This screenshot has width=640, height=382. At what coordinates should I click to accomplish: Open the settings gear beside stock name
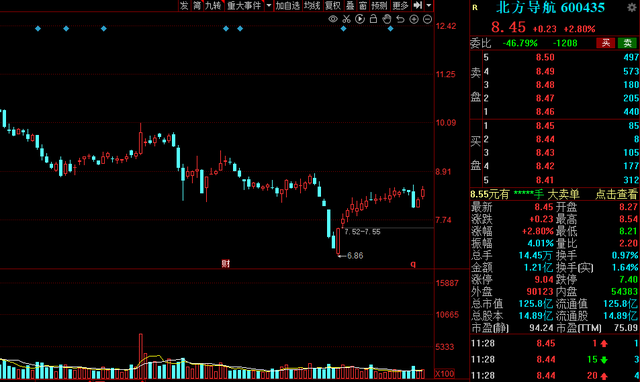click(x=631, y=7)
